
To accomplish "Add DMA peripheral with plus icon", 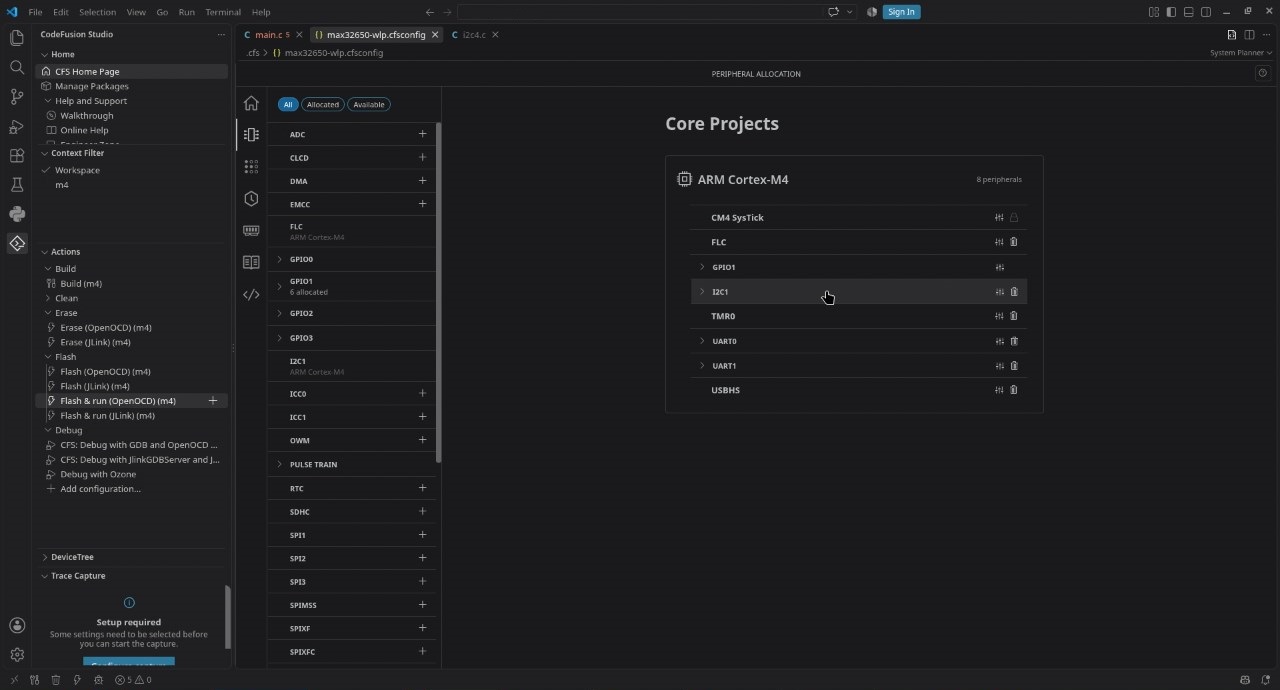I will 422,181.
